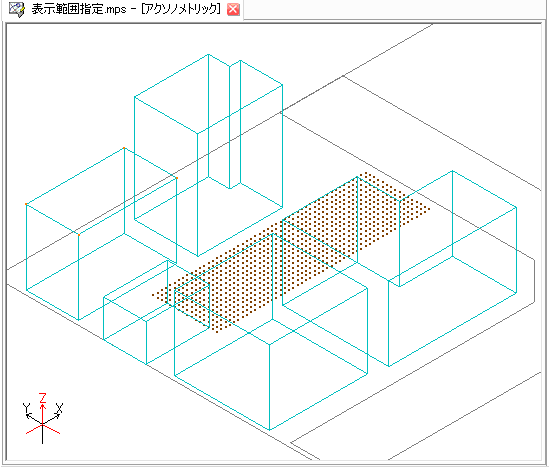Click the red tip of the Z axis arrow
The image size is (549, 467).
point(43,406)
